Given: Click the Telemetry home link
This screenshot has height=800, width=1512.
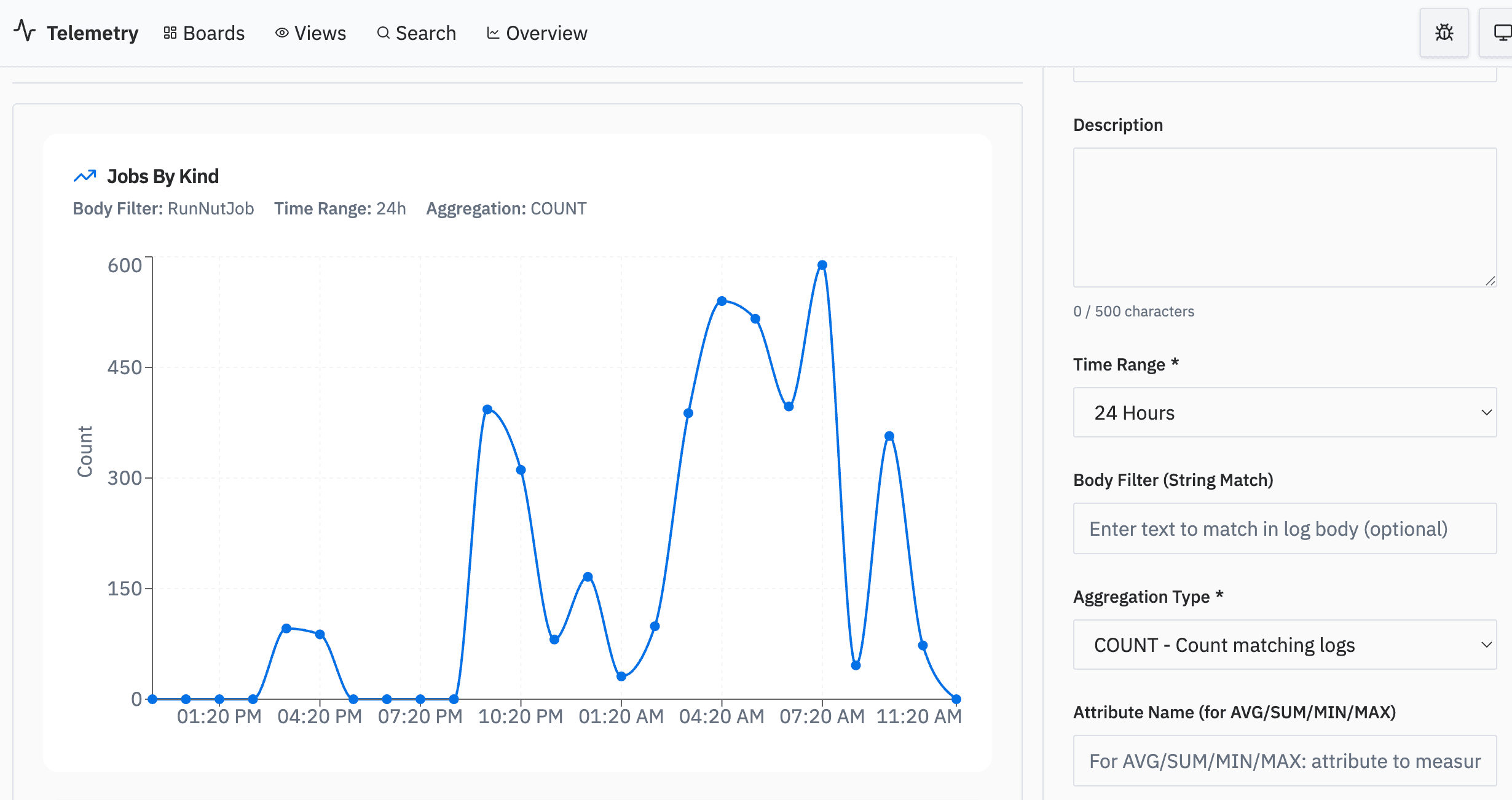Looking at the screenshot, I should point(92,33).
